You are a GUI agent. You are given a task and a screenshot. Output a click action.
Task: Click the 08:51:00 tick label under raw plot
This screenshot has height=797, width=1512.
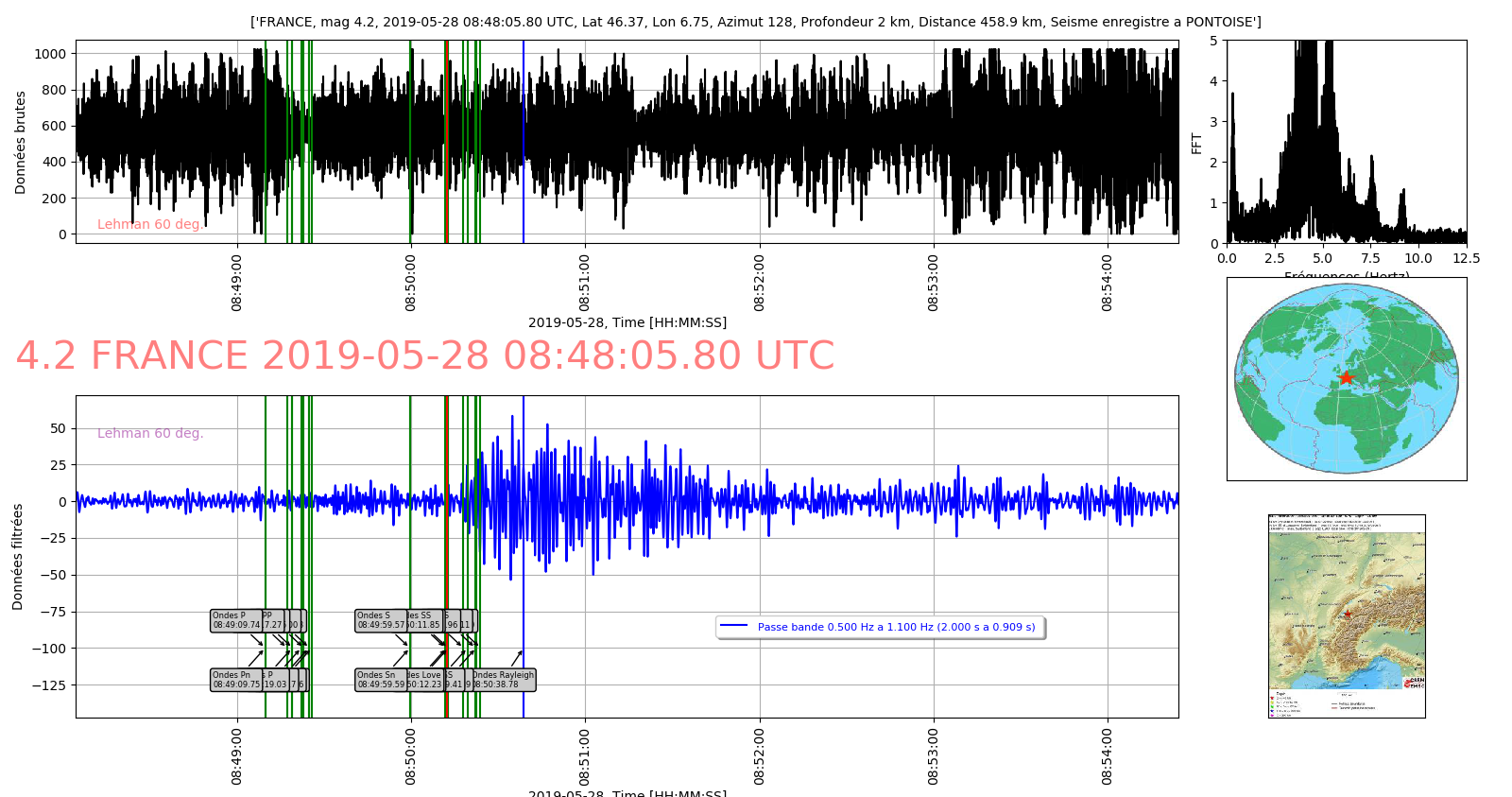coord(584,282)
